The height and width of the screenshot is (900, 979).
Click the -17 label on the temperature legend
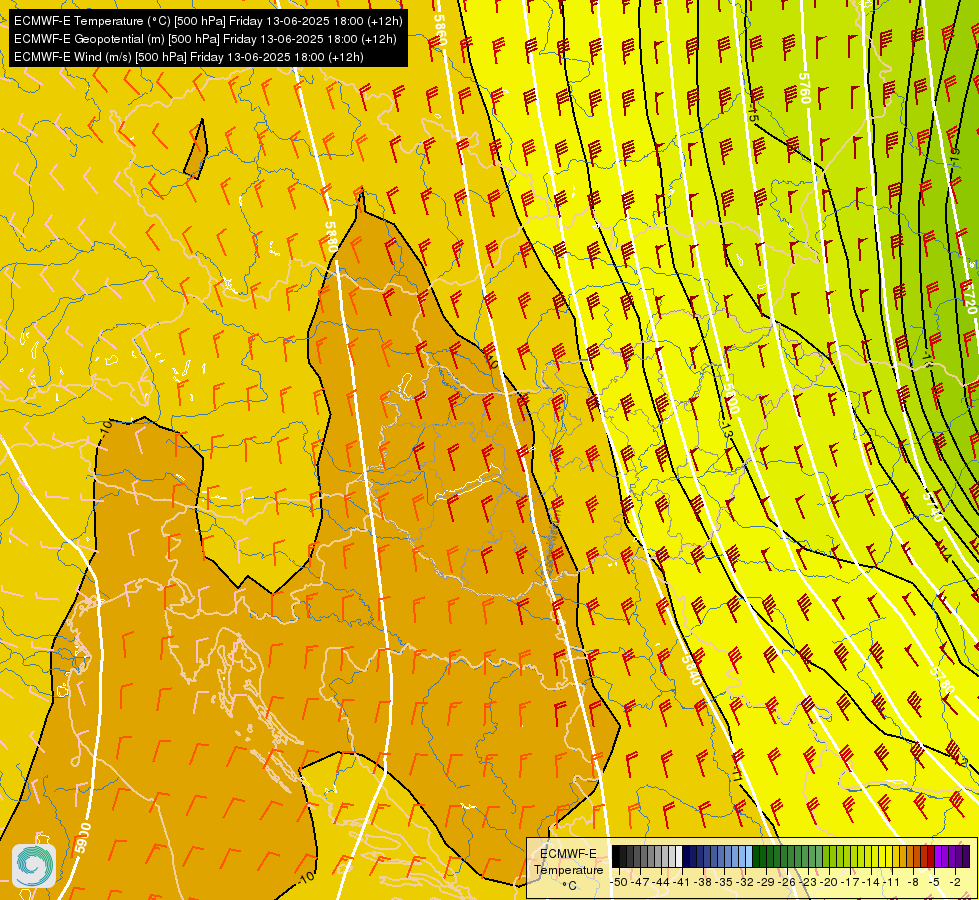852,882
